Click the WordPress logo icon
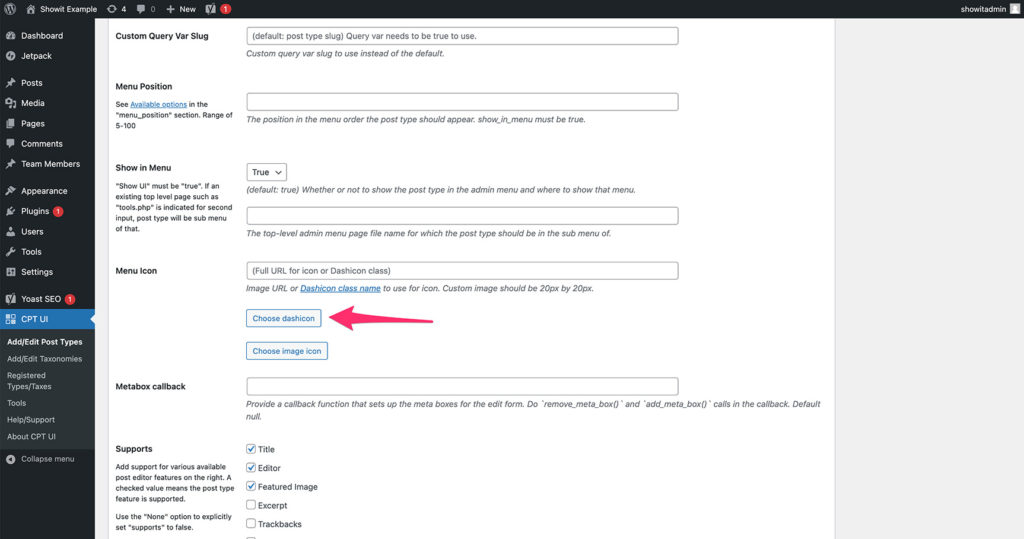This screenshot has height=539, width=1024. [10, 8]
